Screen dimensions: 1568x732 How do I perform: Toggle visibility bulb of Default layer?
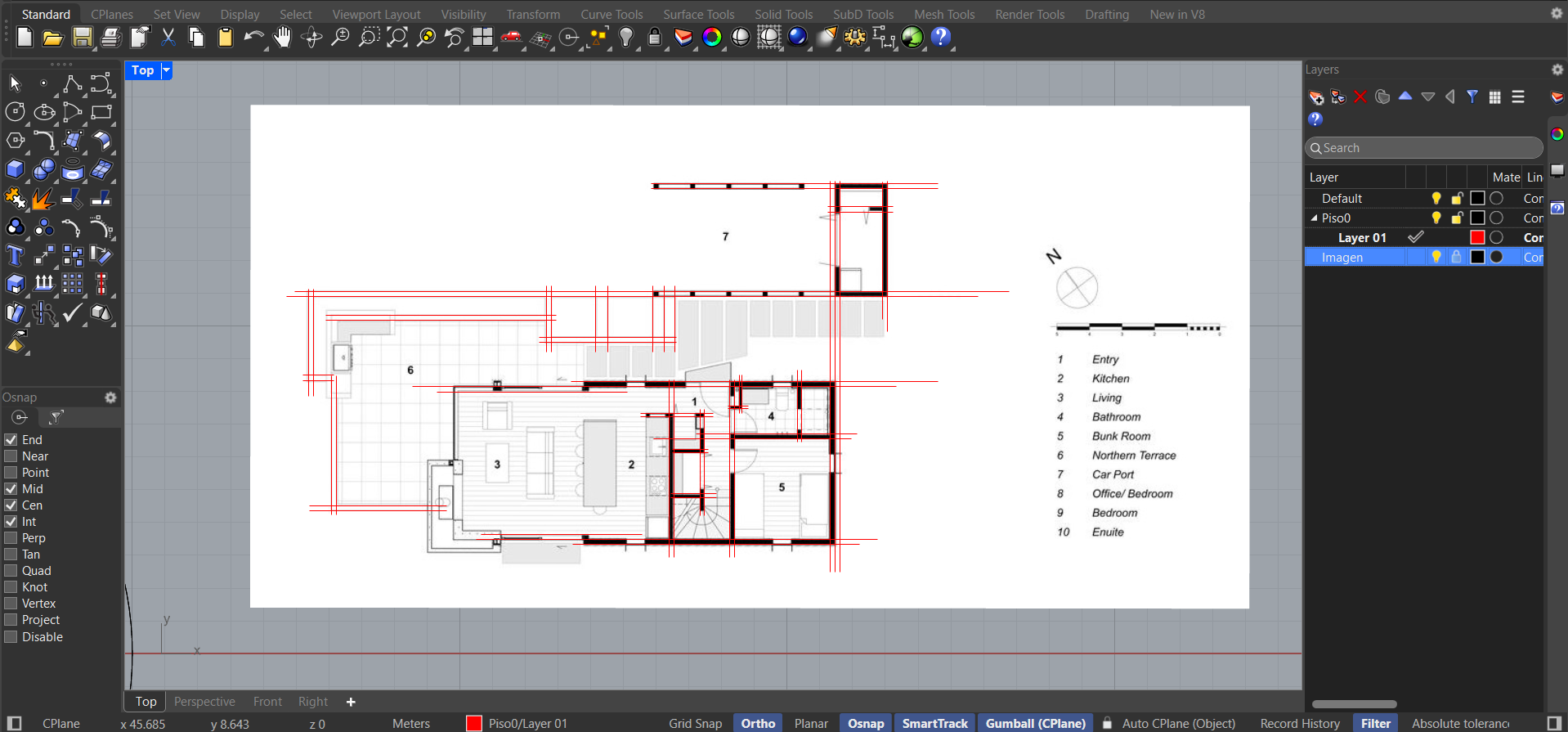(1436, 199)
